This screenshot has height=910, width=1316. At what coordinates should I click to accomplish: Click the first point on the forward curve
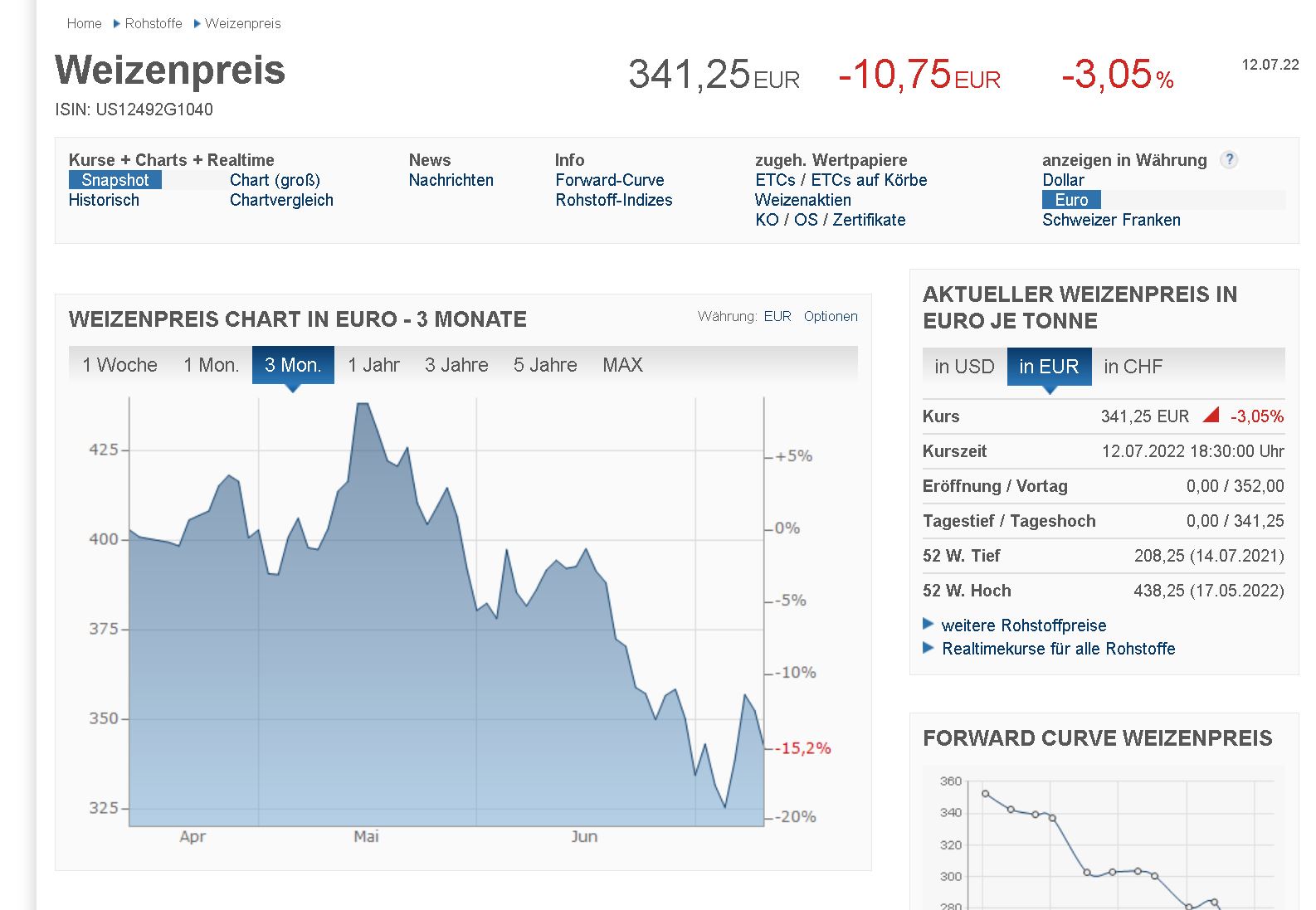[985, 793]
